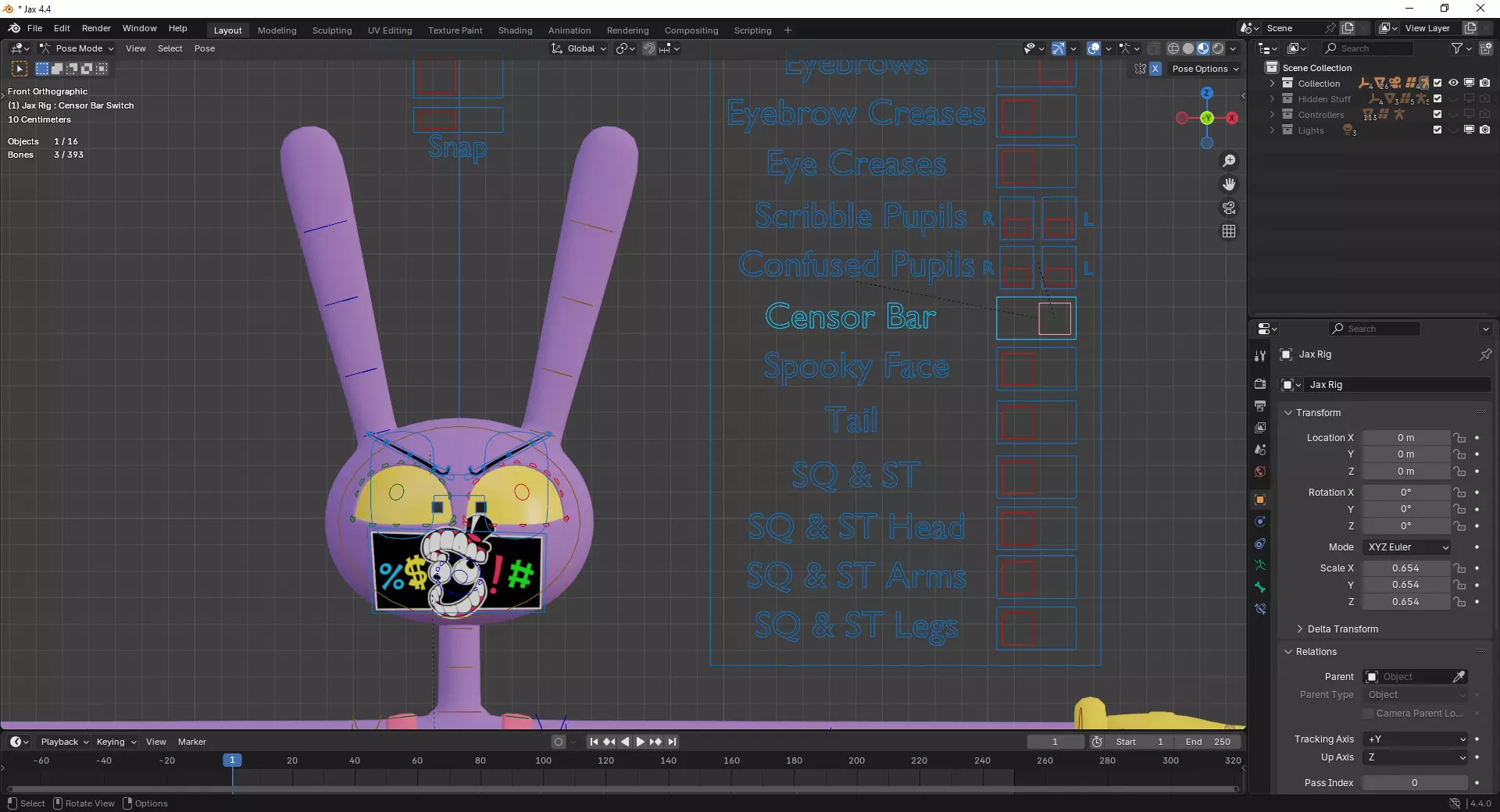This screenshot has width=1500, height=812.
Task: Open the Output properties tab
Action: (1259, 406)
